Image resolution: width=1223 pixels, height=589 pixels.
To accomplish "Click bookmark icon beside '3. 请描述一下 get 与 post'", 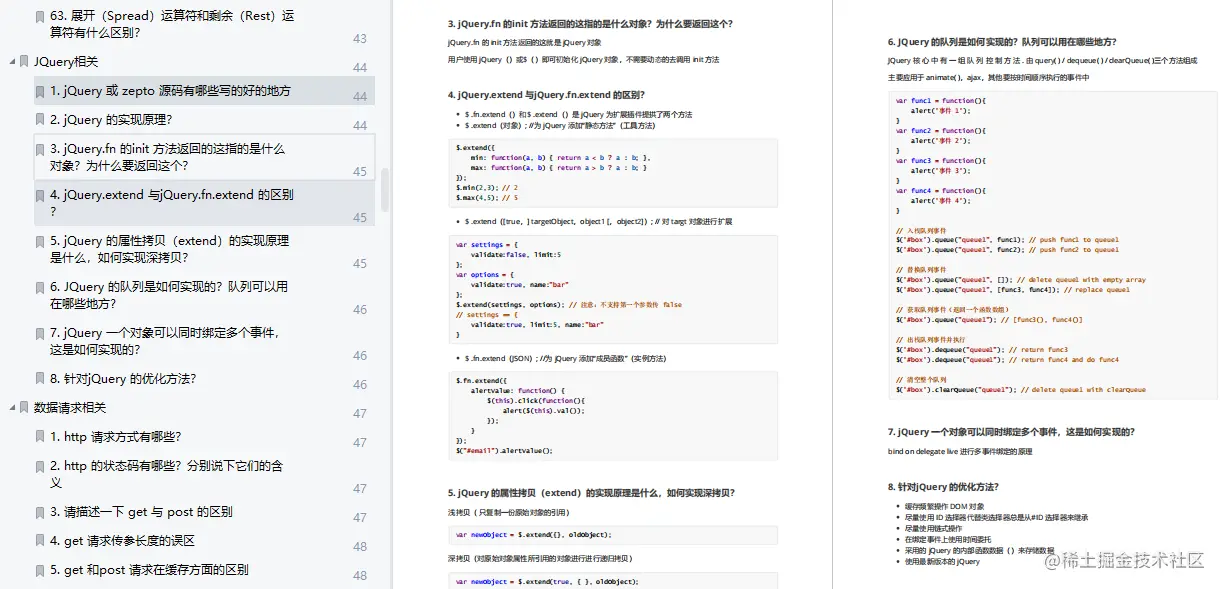I will 39,512.
